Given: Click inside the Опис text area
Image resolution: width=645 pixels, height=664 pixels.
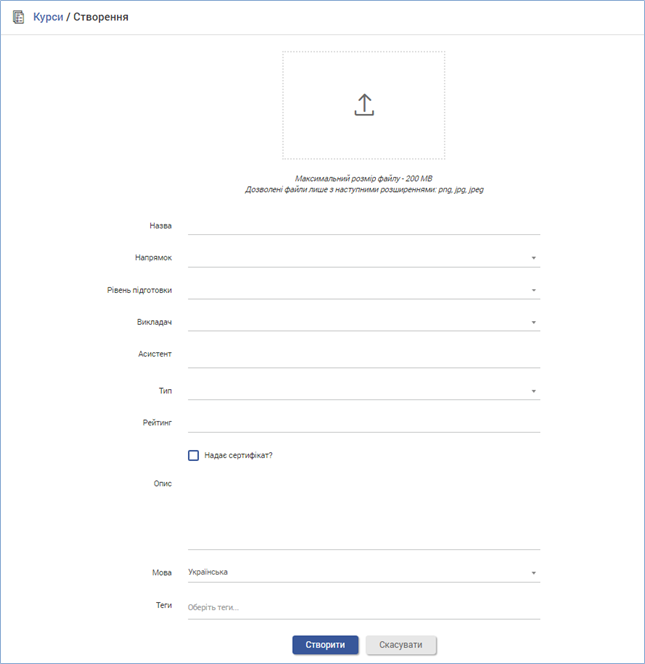Looking at the screenshot, I should 363,510.
